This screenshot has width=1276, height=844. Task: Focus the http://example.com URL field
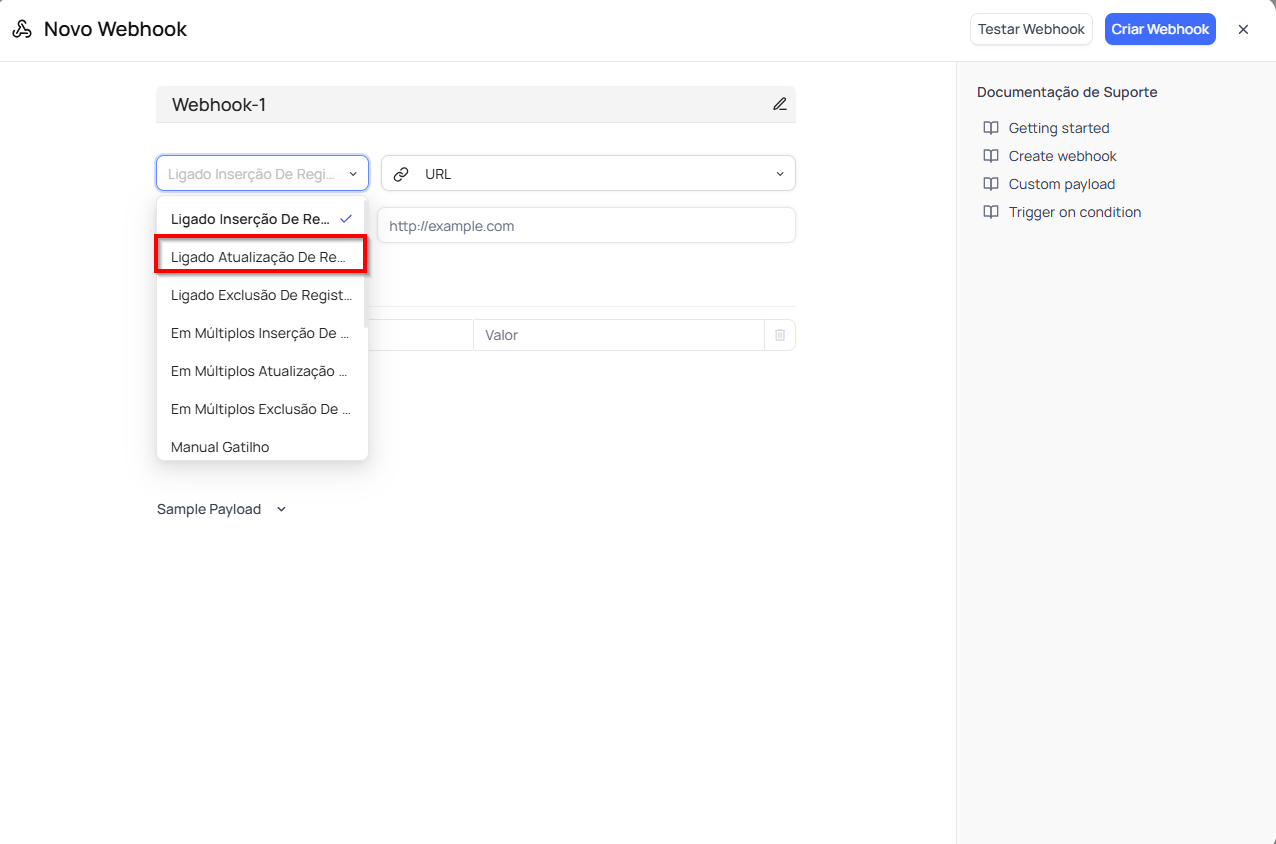[587, 226]
